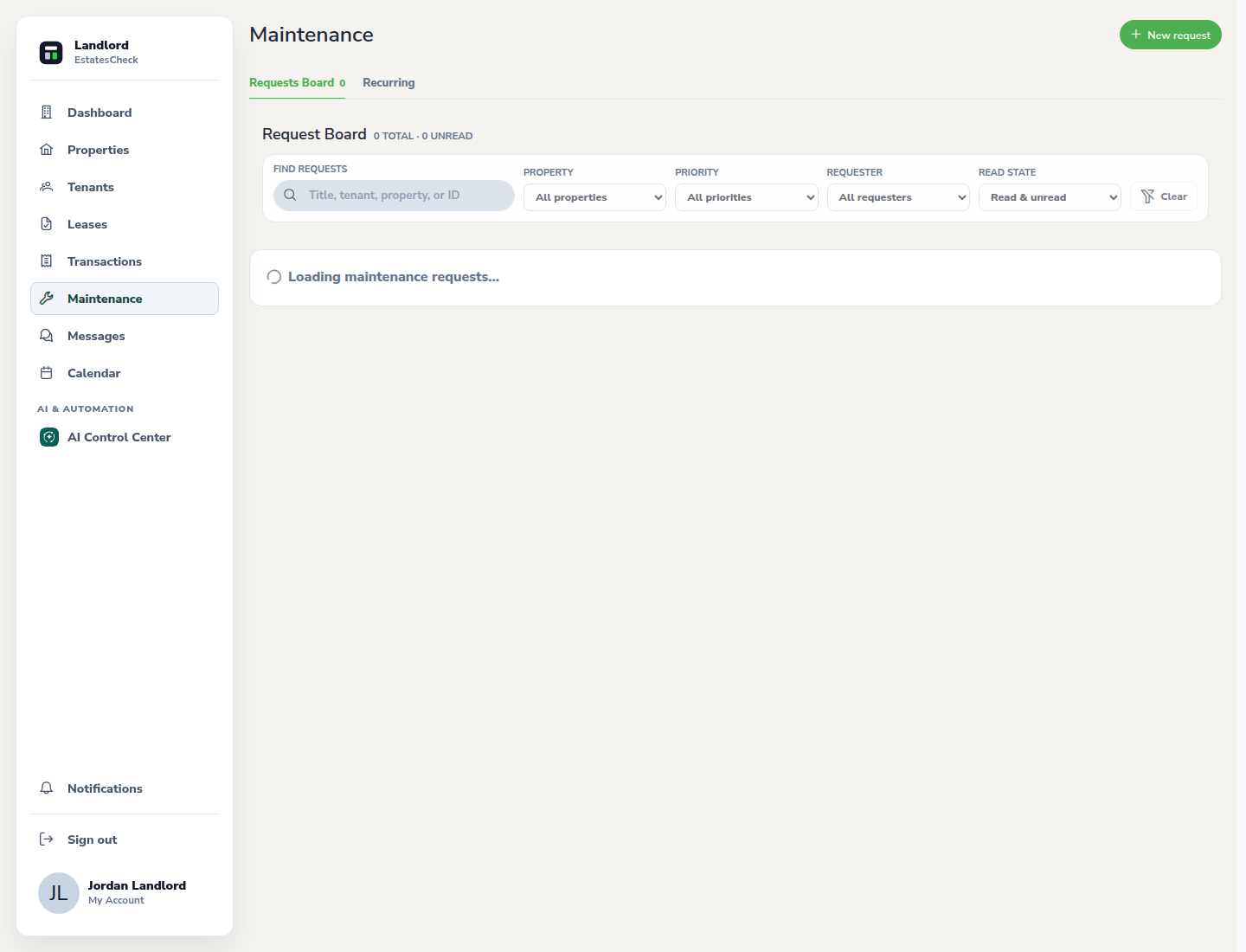Screen dimensions: 1246x952
Task: Switch to the Requests Board tab
Action: pos(297,83)
